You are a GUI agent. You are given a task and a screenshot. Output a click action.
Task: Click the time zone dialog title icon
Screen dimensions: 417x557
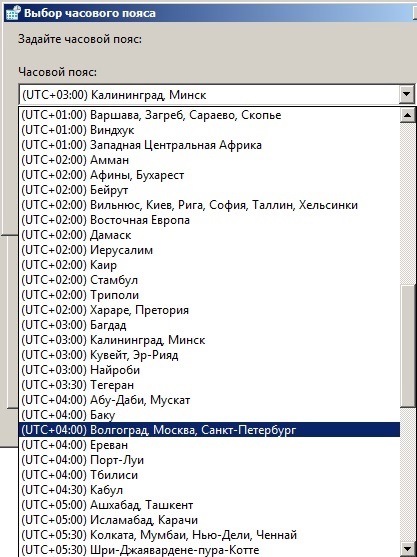(13, 13)
